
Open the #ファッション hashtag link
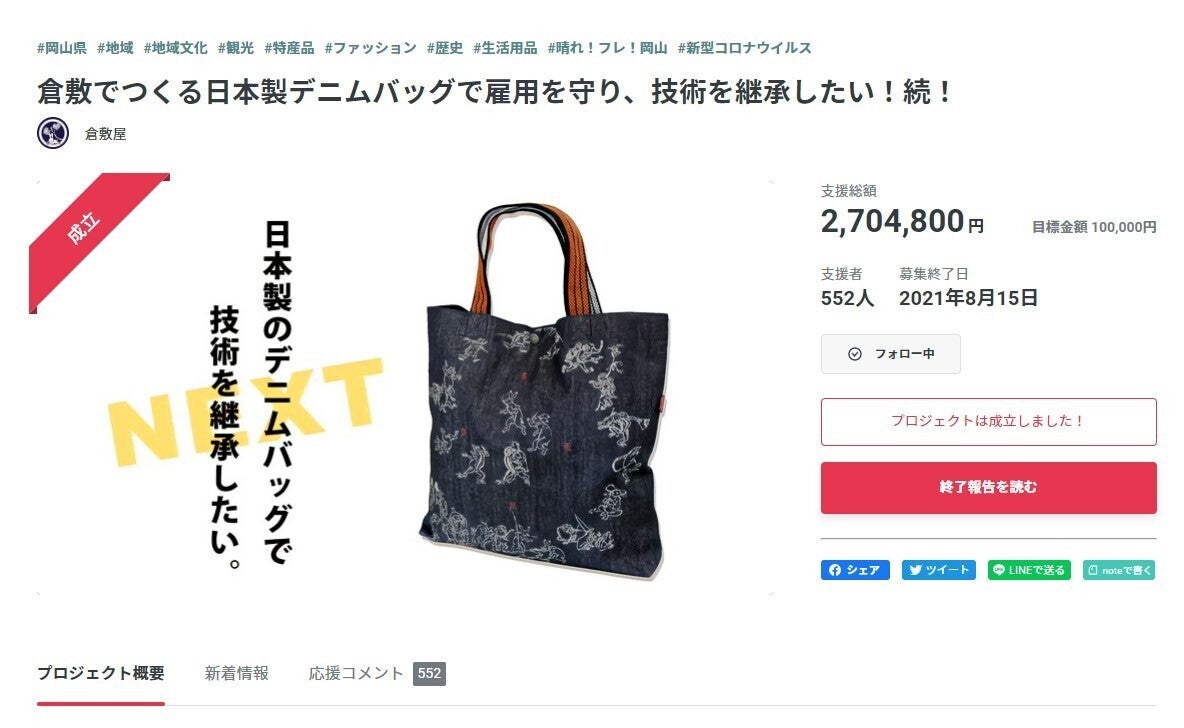click(371, 48)
